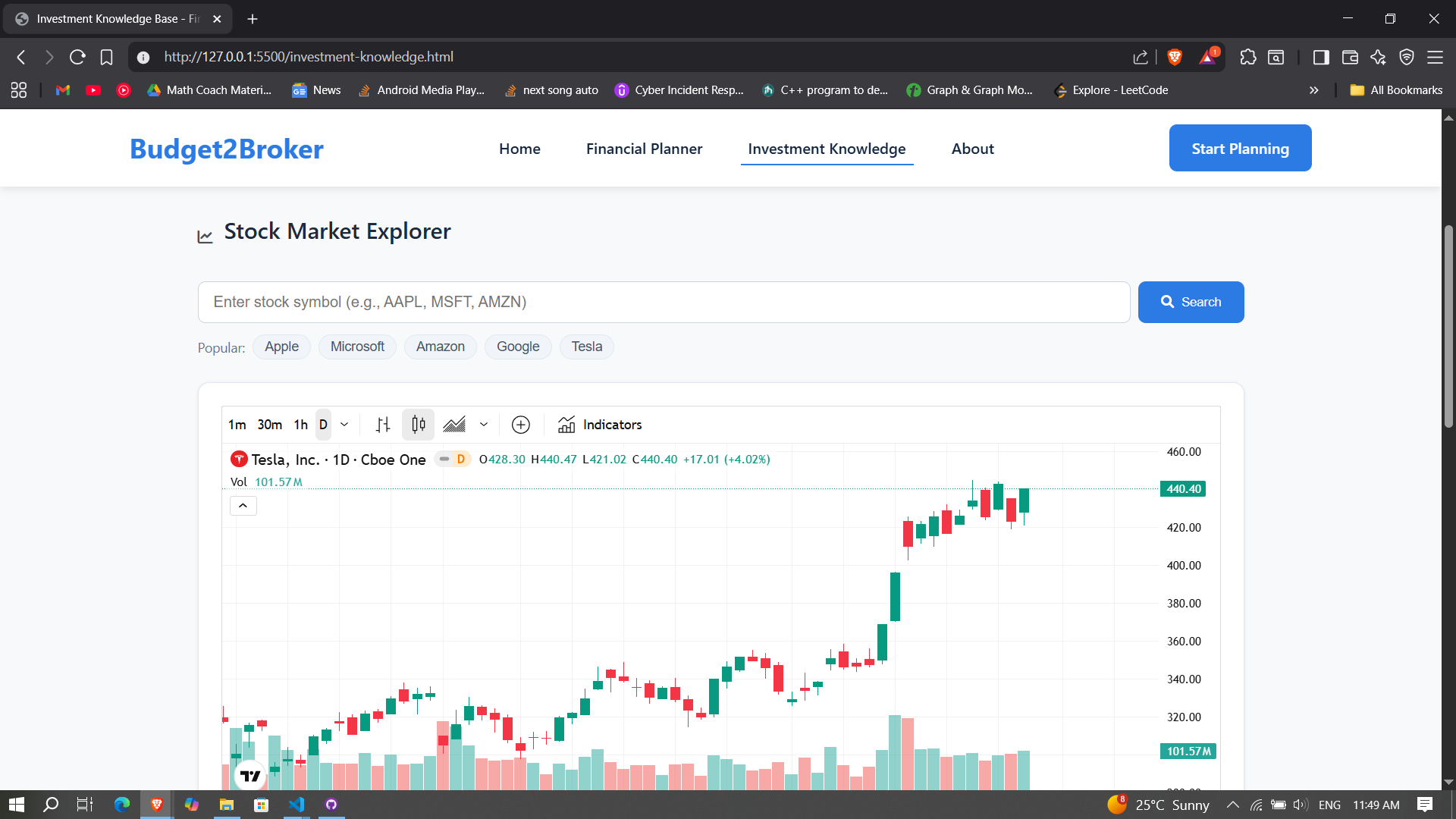Switch chart interval to 1h
The height and width of the screenshot is (819, 1456).
(x=300, y=425)
